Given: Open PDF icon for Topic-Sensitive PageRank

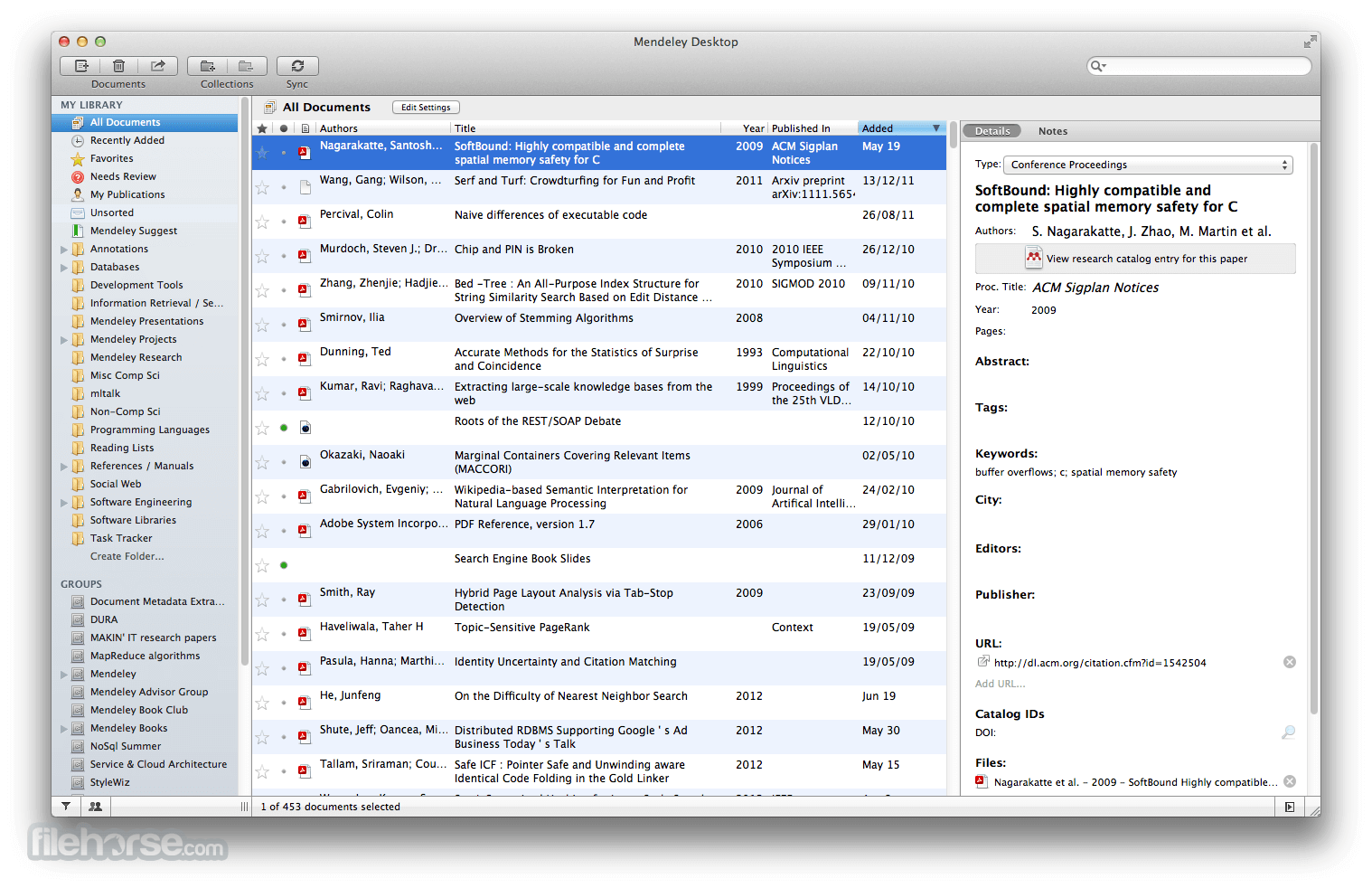Looking at the screenshot, I should click(305, 634).
